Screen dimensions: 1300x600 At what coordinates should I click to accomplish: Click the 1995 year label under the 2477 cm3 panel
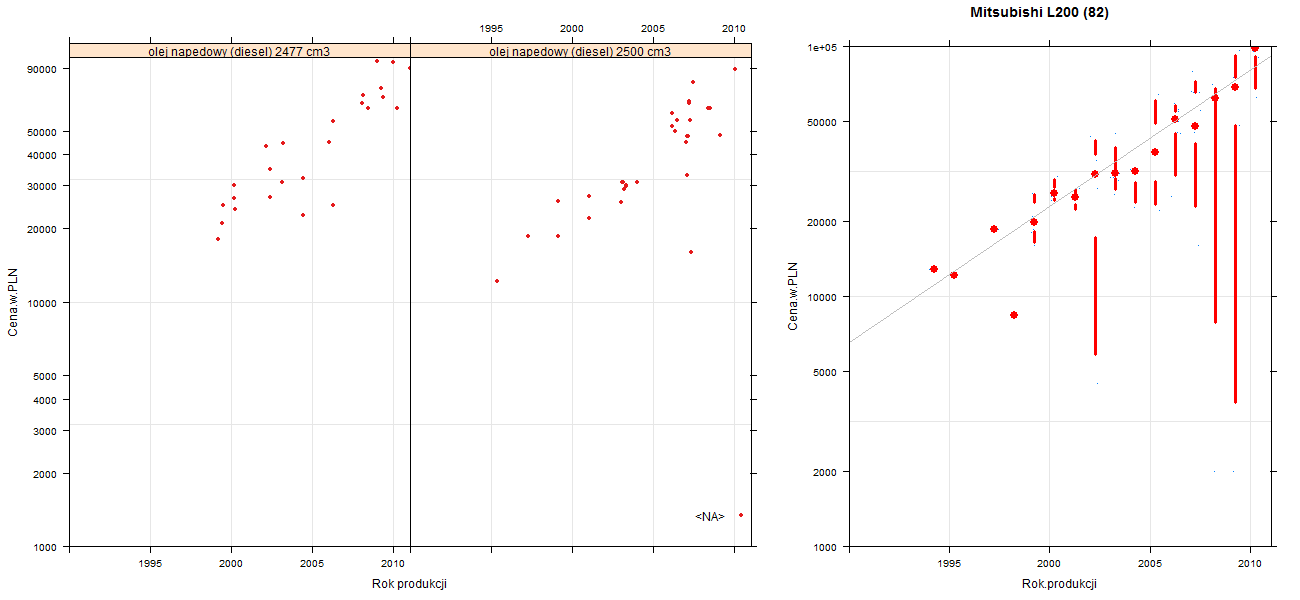[150, 564]
